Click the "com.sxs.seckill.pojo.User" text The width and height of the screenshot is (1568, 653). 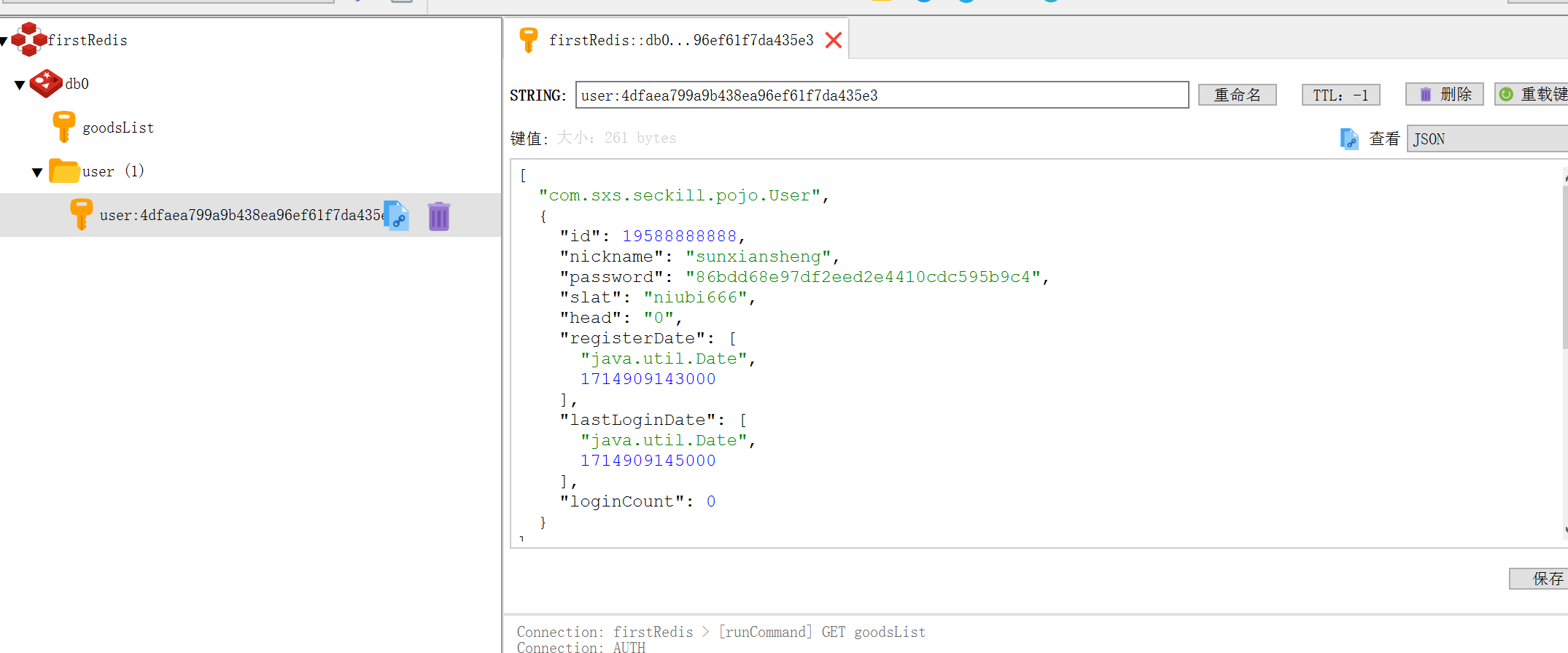tap(679, 195)
